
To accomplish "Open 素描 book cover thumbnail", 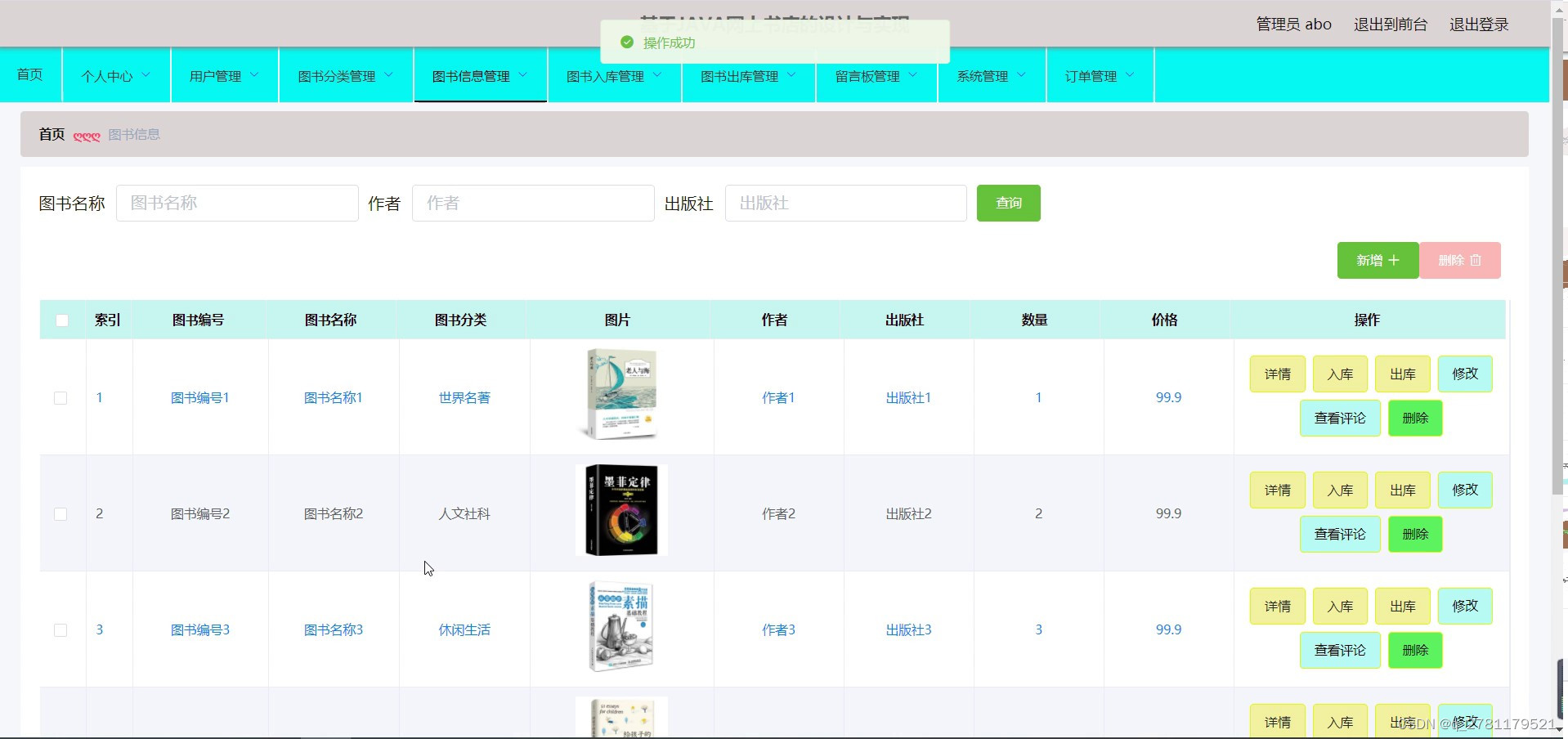I will click(621, 626).
